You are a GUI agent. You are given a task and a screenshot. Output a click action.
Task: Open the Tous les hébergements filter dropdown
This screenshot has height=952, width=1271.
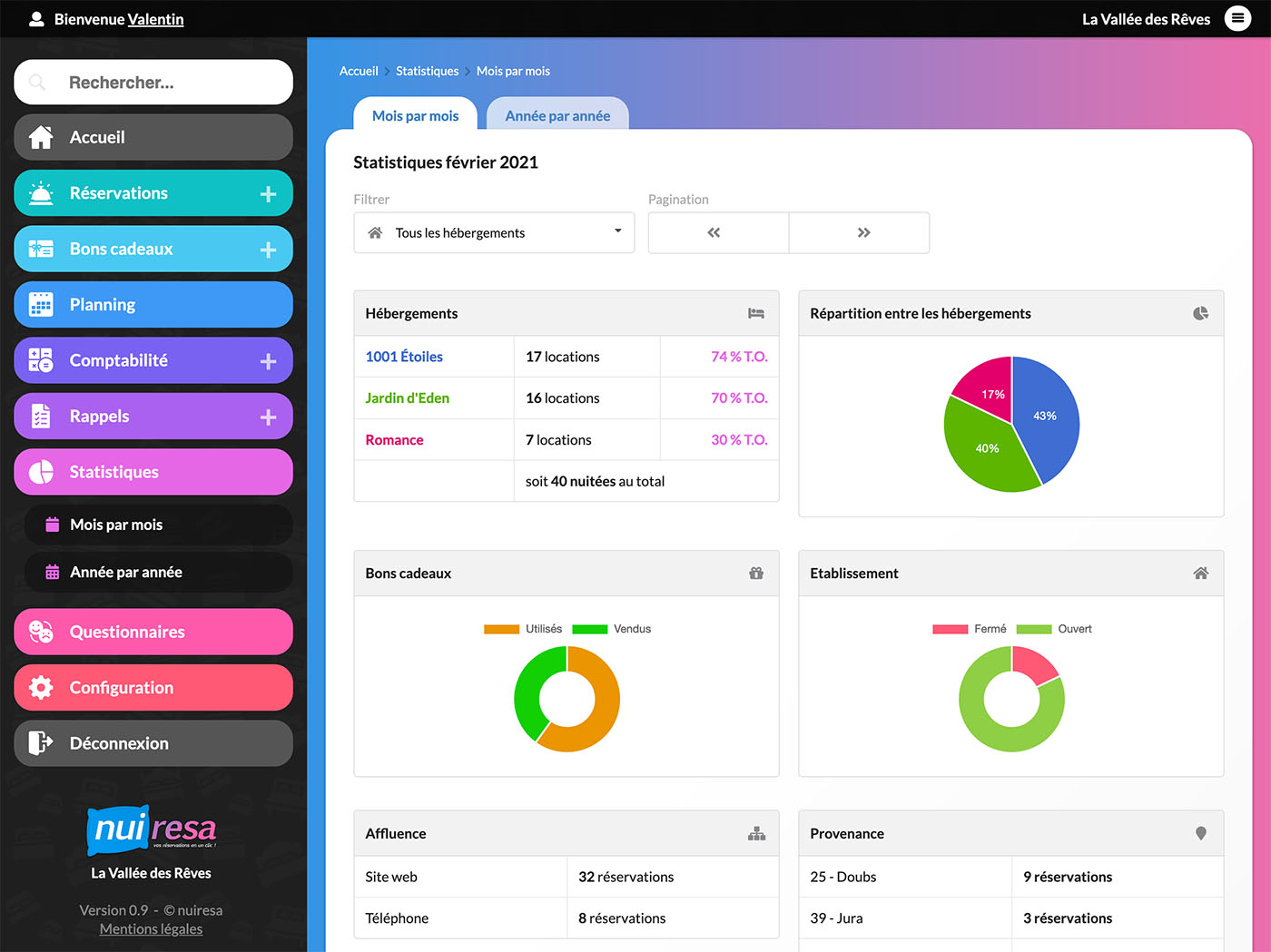pos(494,233)
